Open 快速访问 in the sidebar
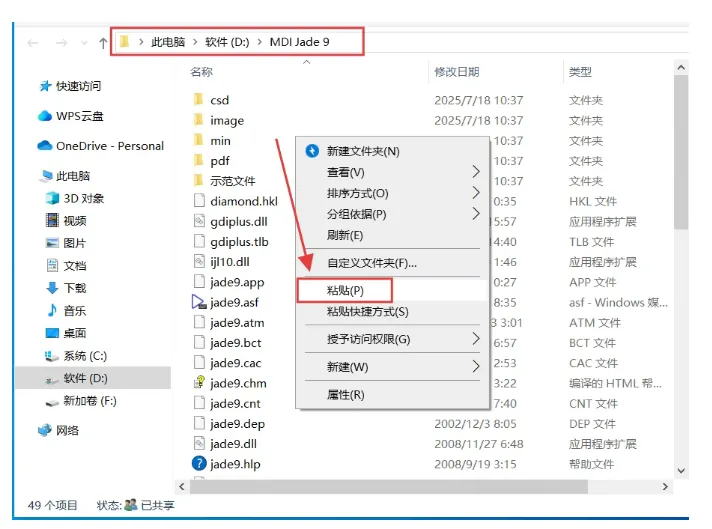Viewport: 712px width, 529px height. coord(78,86)
